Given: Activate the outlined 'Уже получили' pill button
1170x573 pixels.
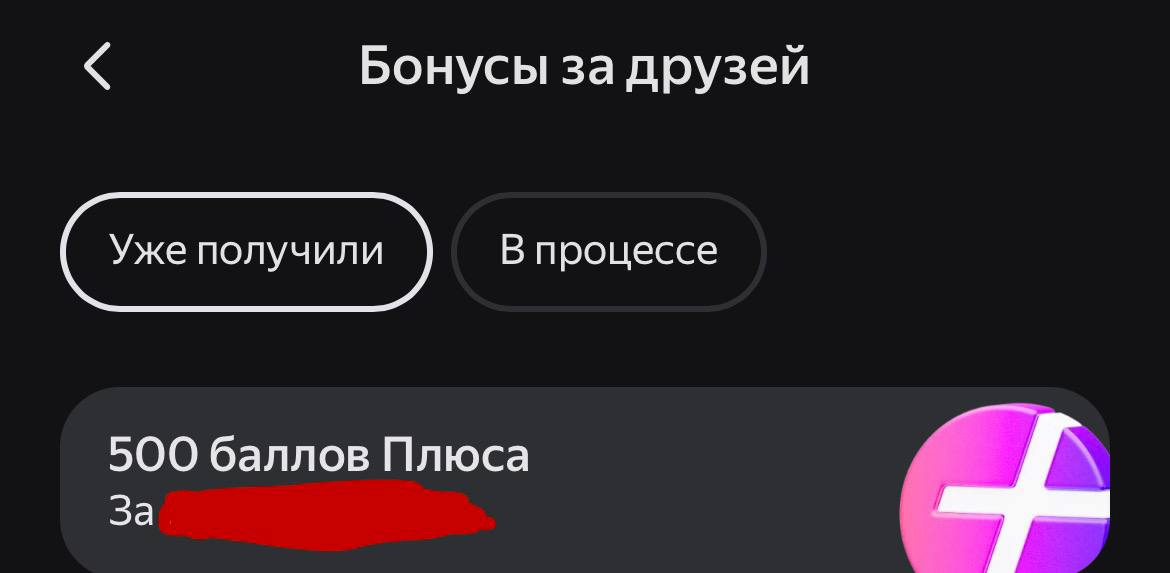Looking at the screenshot, I should [246, 251].
